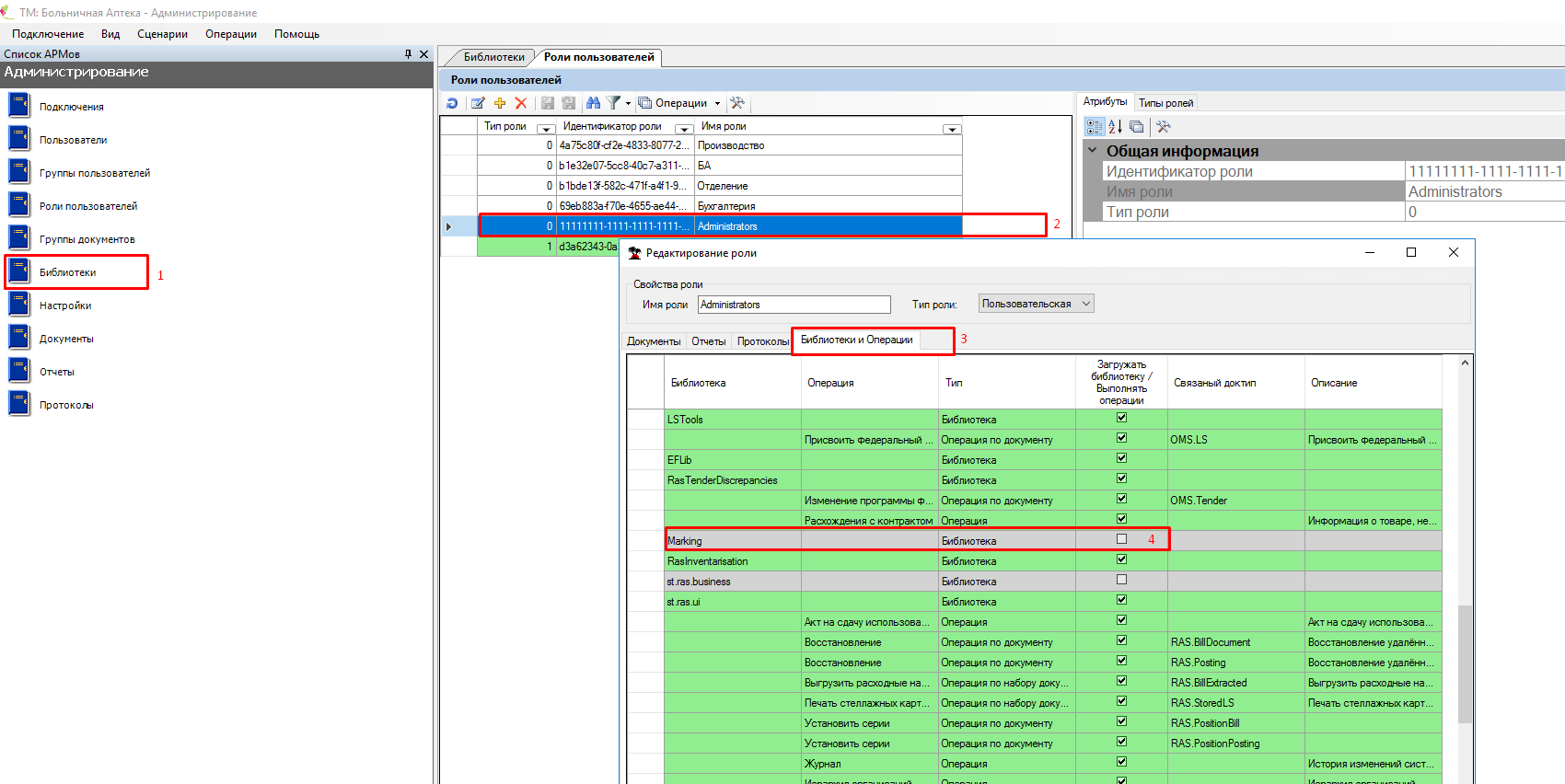Viewport: 1565px width, 784px height.
Task: Click the edit record pencil icon
Action: [x=478, y=103]
